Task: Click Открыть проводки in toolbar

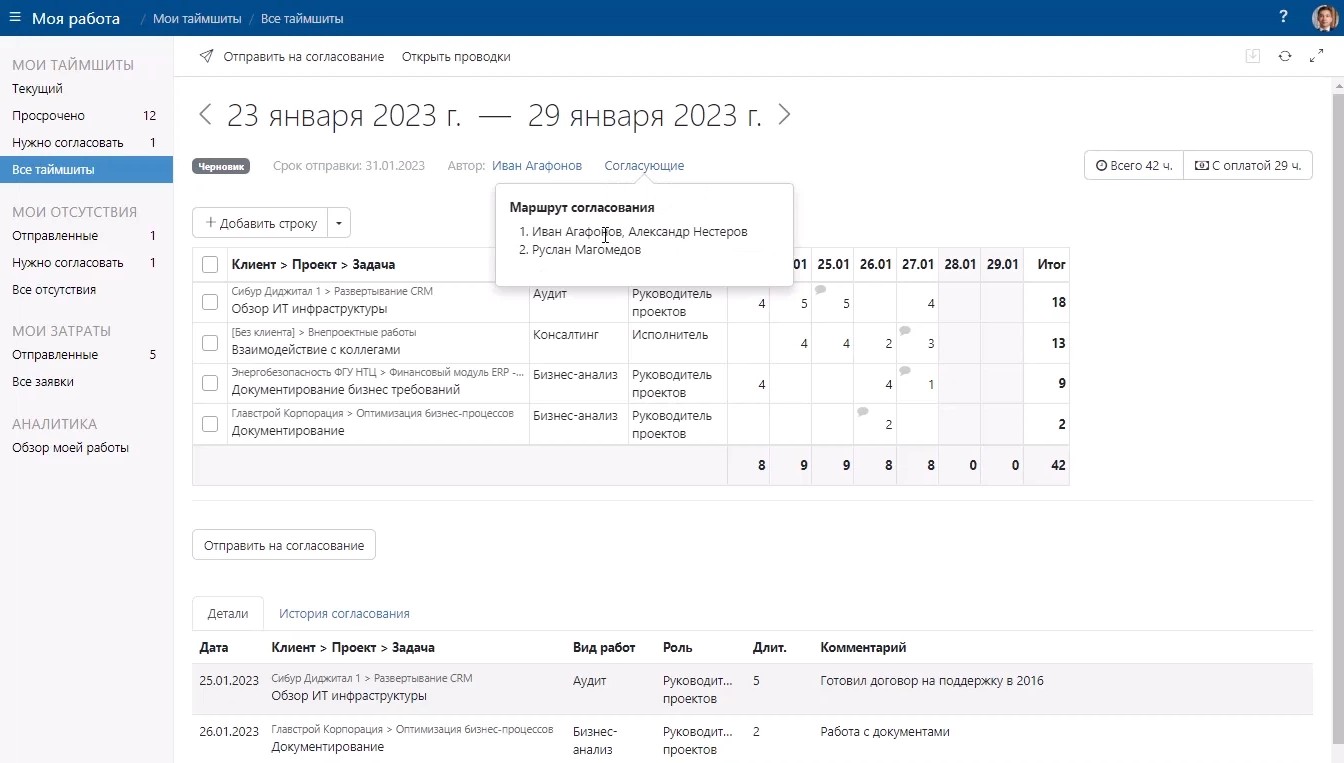Action: [x=456, y=57]
